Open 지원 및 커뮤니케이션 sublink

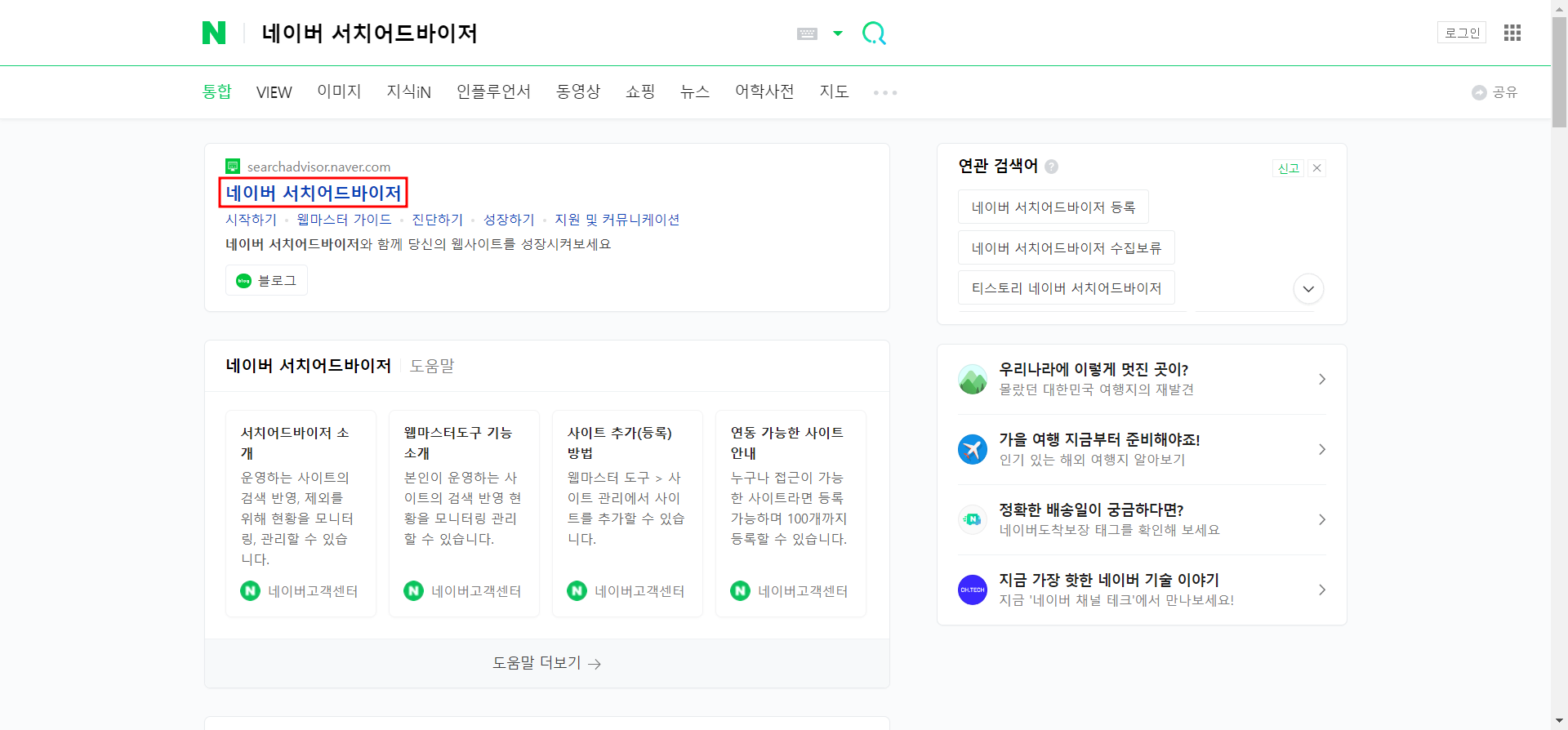point(617,220)
